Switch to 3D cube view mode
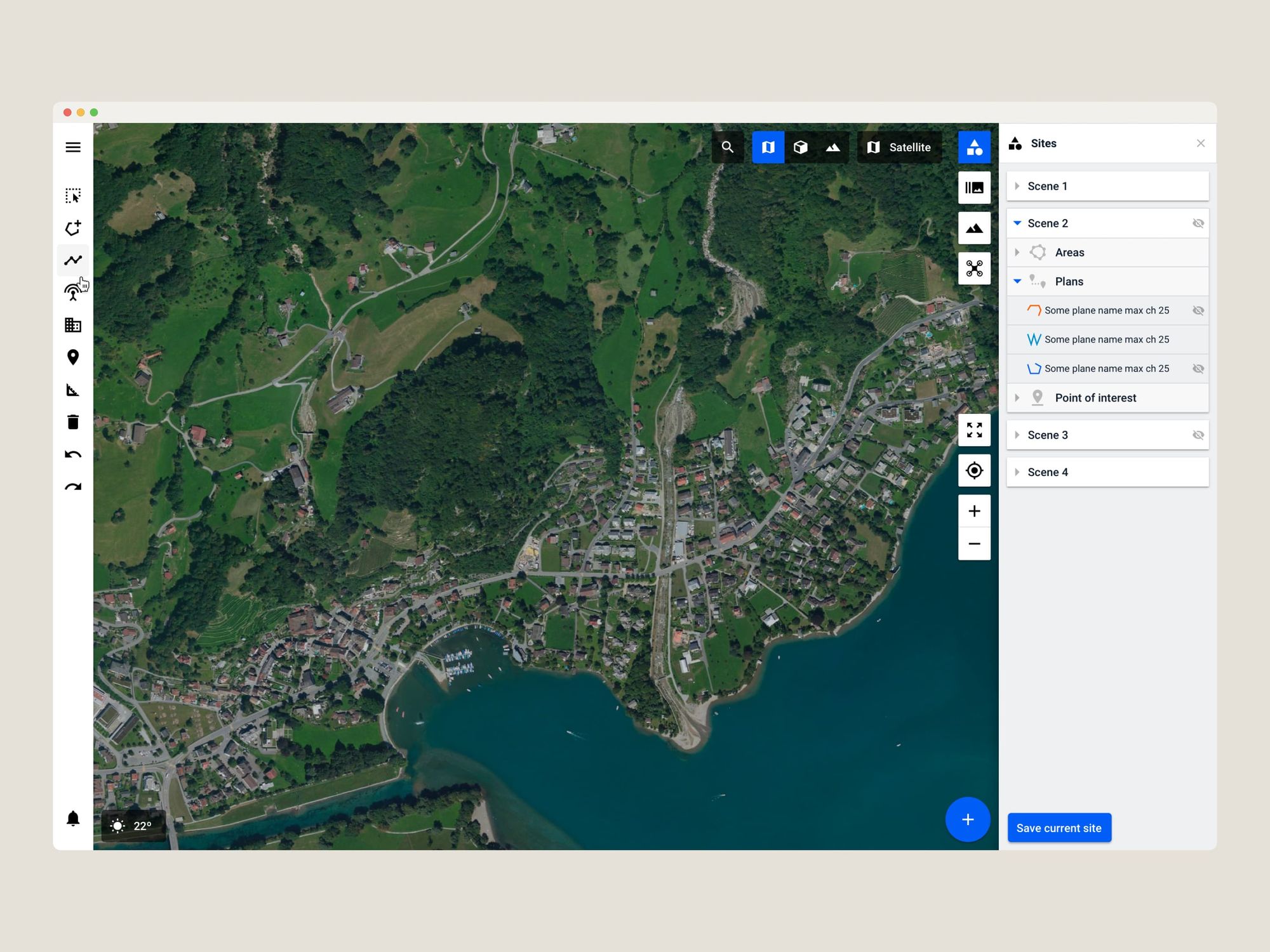Viewport: 1270px width, 952px height. [x=800, y=147]
